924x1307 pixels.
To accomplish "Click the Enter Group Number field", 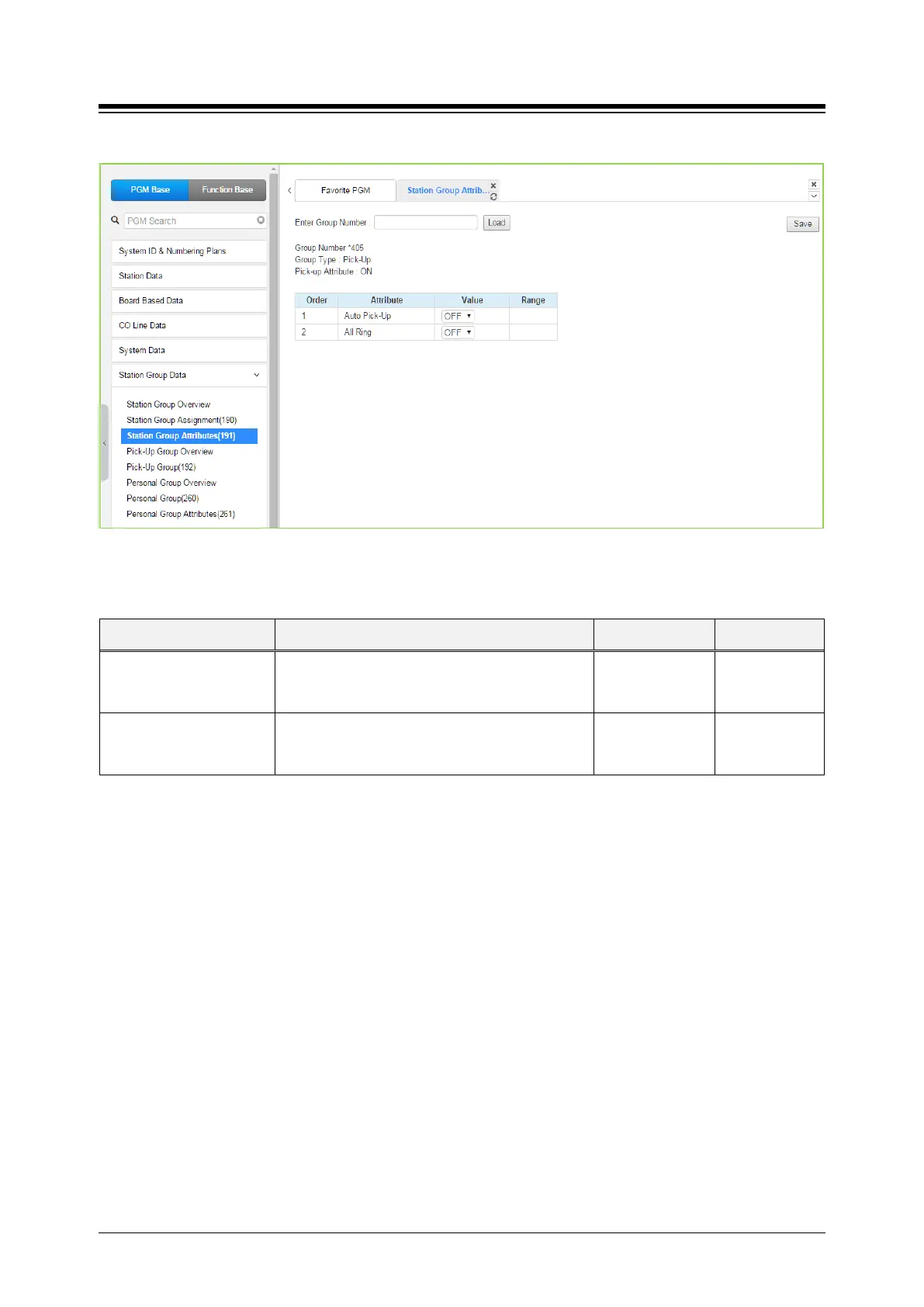I will tap(425, 223).
